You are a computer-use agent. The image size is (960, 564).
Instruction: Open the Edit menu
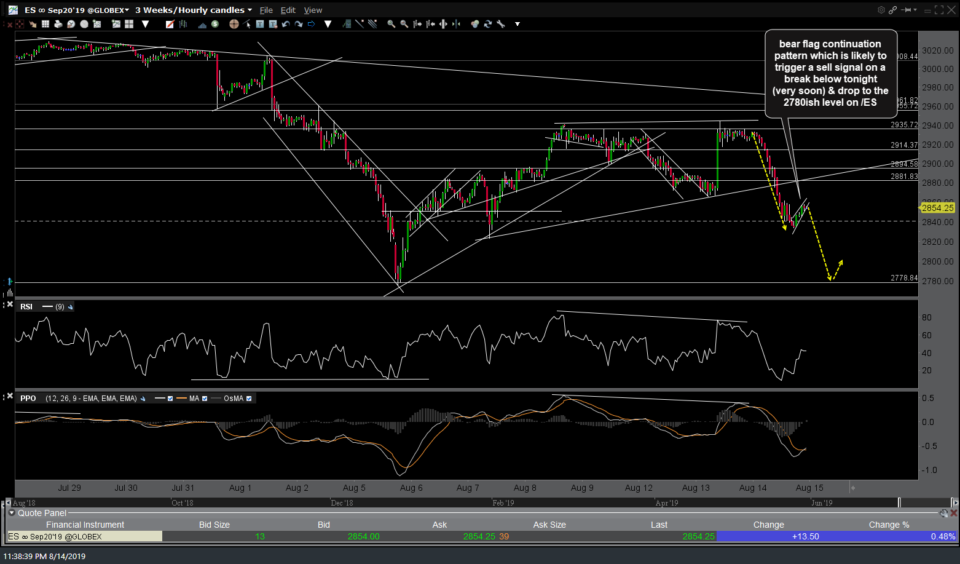(288, 10)
